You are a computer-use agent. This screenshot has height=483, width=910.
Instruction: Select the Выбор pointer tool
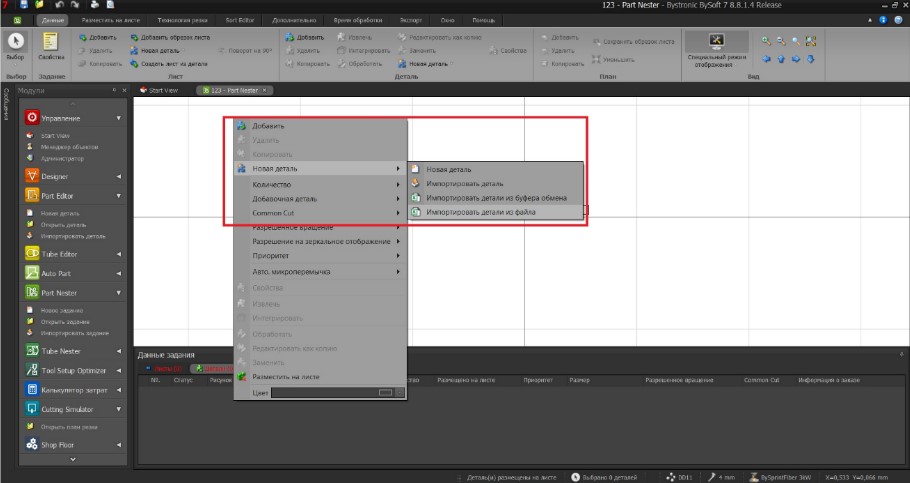click(x=15, y=46)
